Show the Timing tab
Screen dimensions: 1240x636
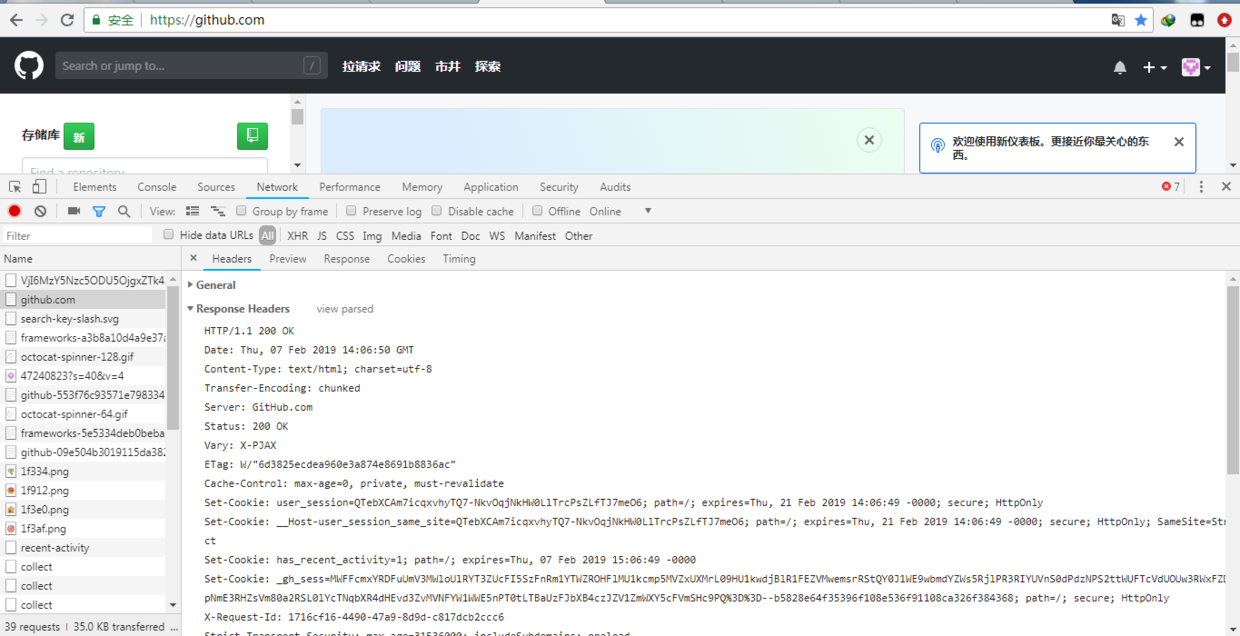tap(459, 259)
